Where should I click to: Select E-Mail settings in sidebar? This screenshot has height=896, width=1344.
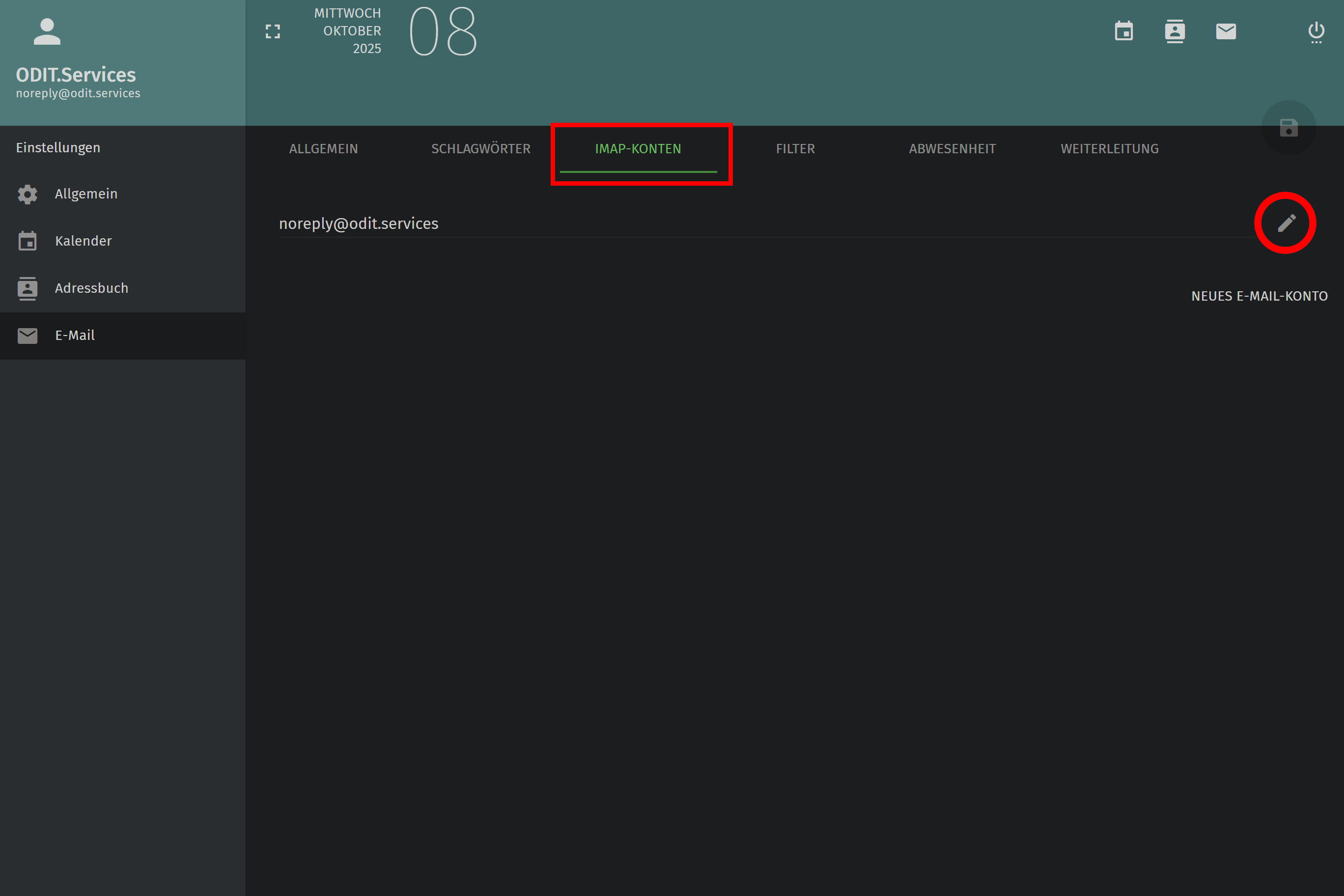click(x=75, y=336)
